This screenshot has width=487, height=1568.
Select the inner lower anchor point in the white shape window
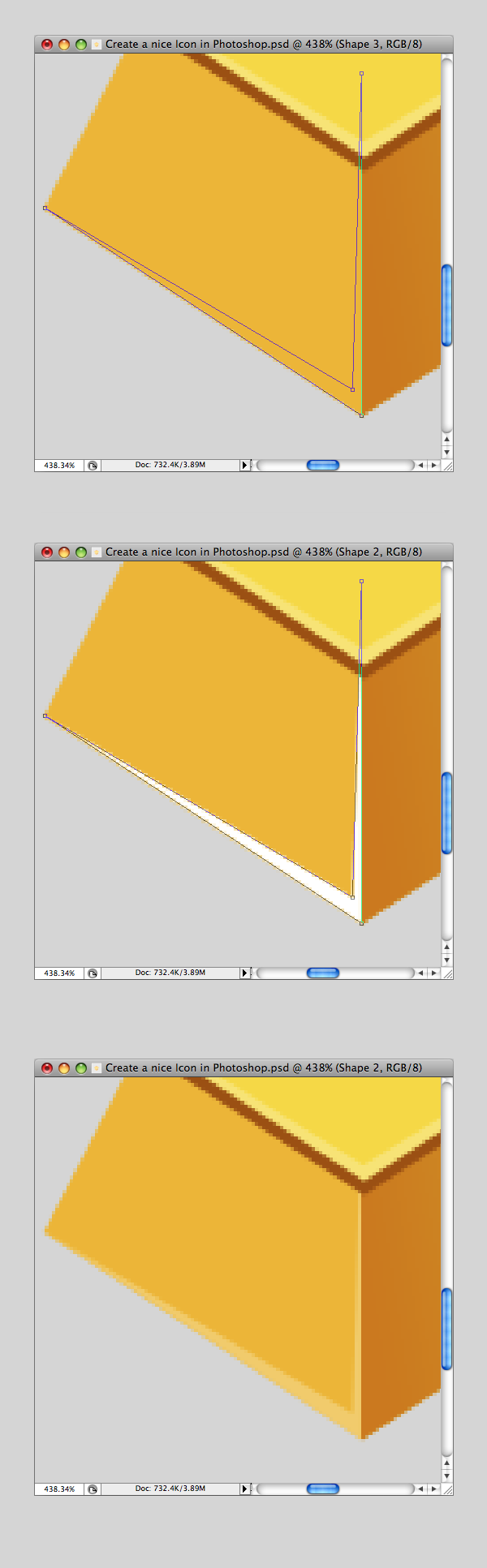(x=352, y=898)
